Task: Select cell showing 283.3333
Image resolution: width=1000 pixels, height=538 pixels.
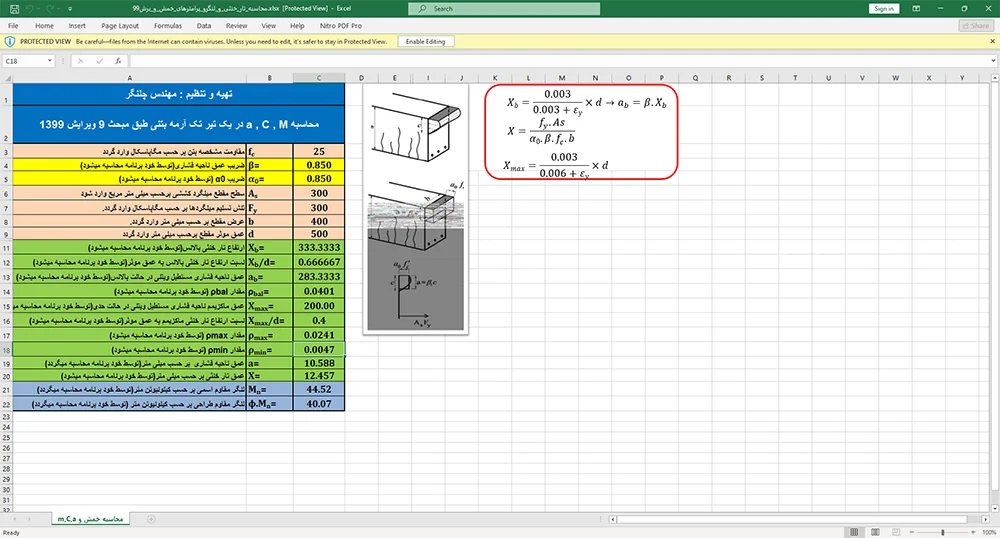Action: click(319, 277)
